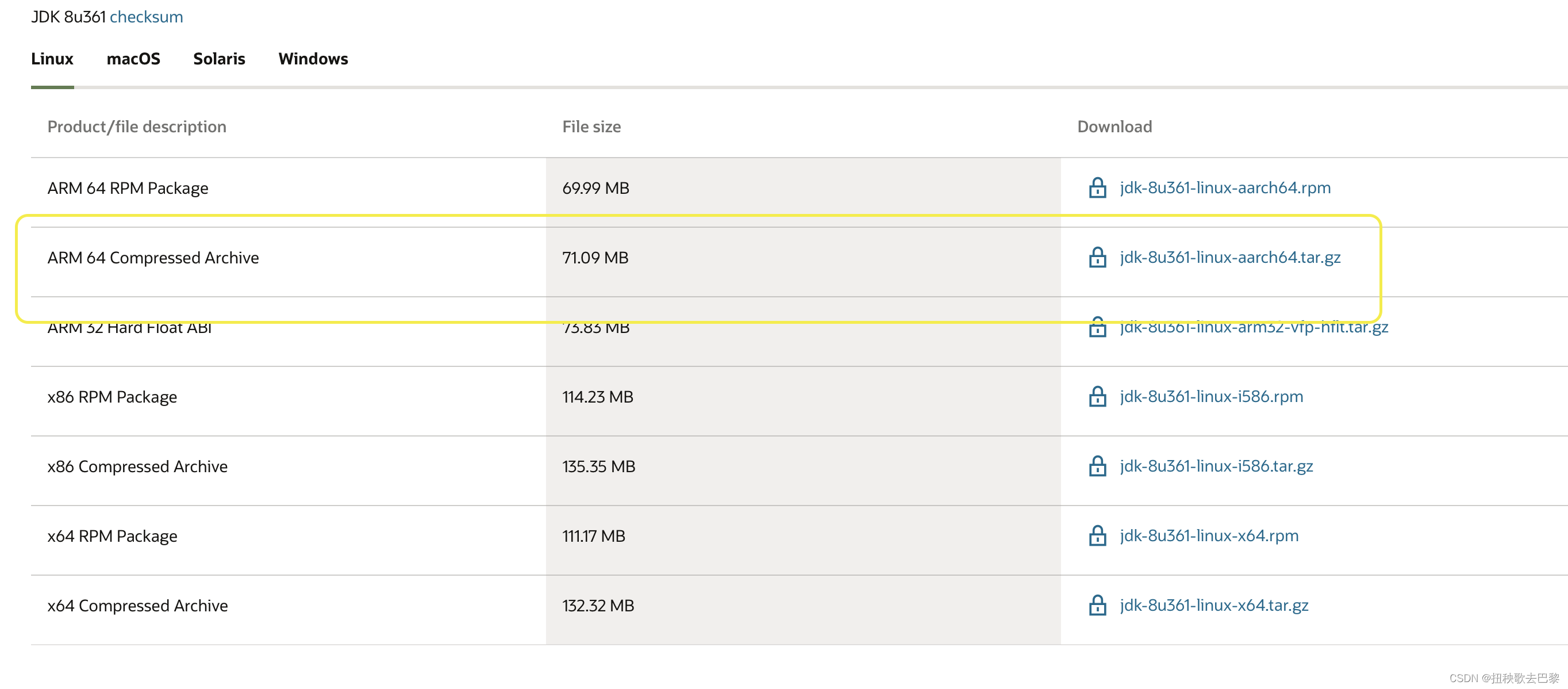Switch to the macOS tab
Image resolution: width=1568 pixels, height=689 pixels.
coord(133,59)
